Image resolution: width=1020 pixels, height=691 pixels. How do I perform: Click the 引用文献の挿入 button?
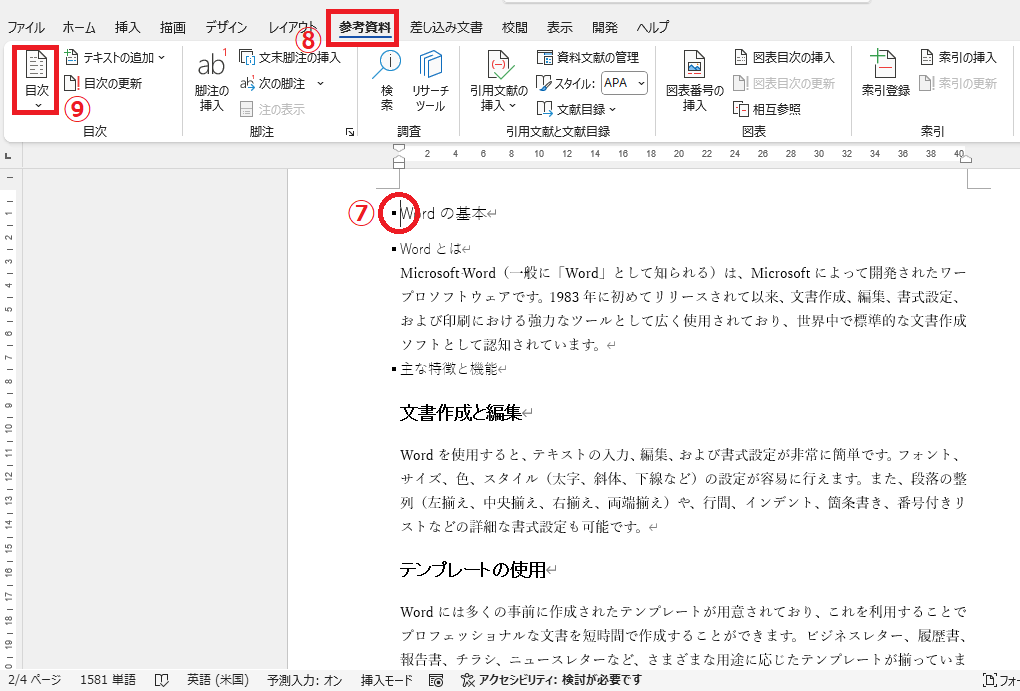(x=499, y=79)
